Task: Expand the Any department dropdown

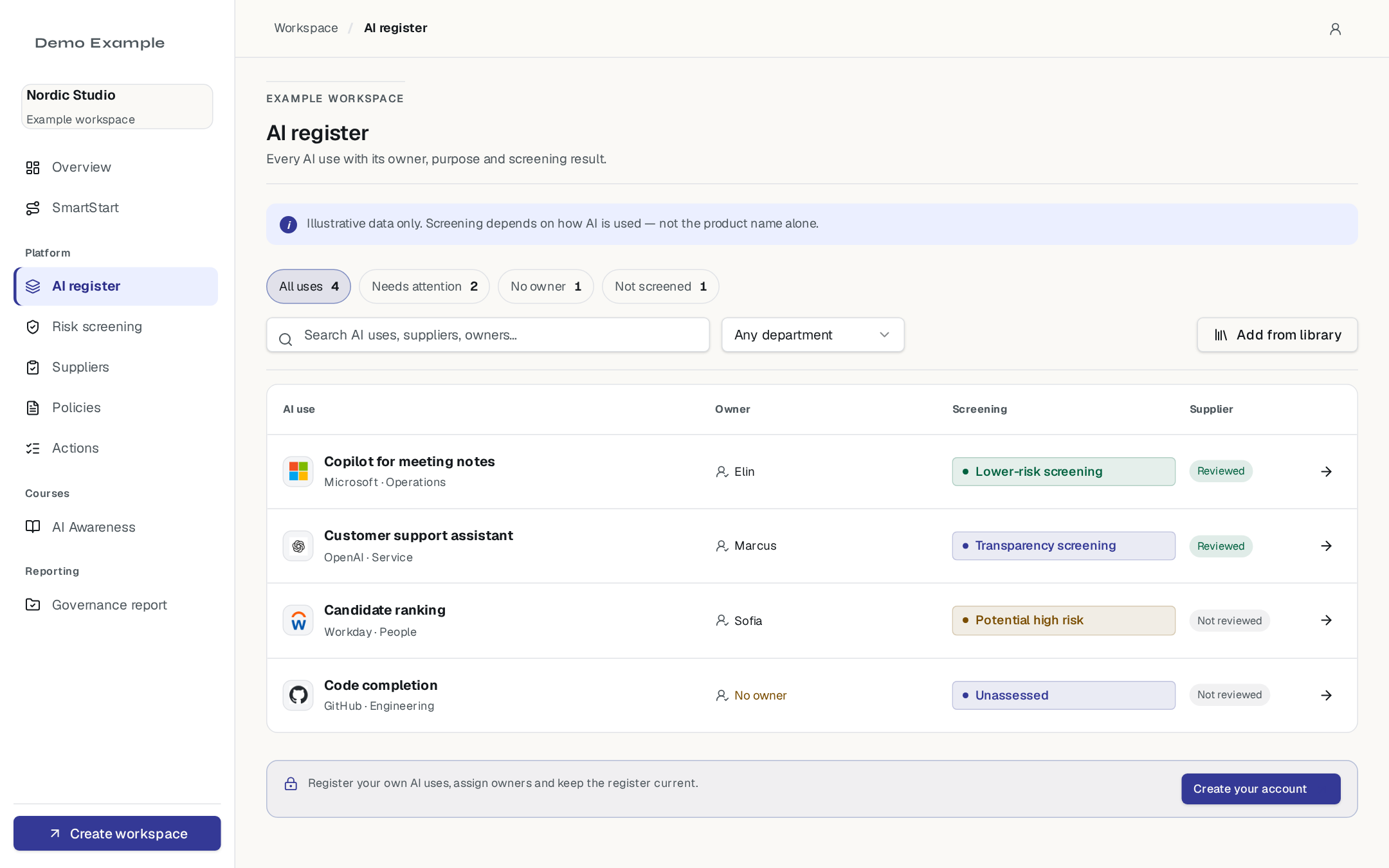Action: 813,335
